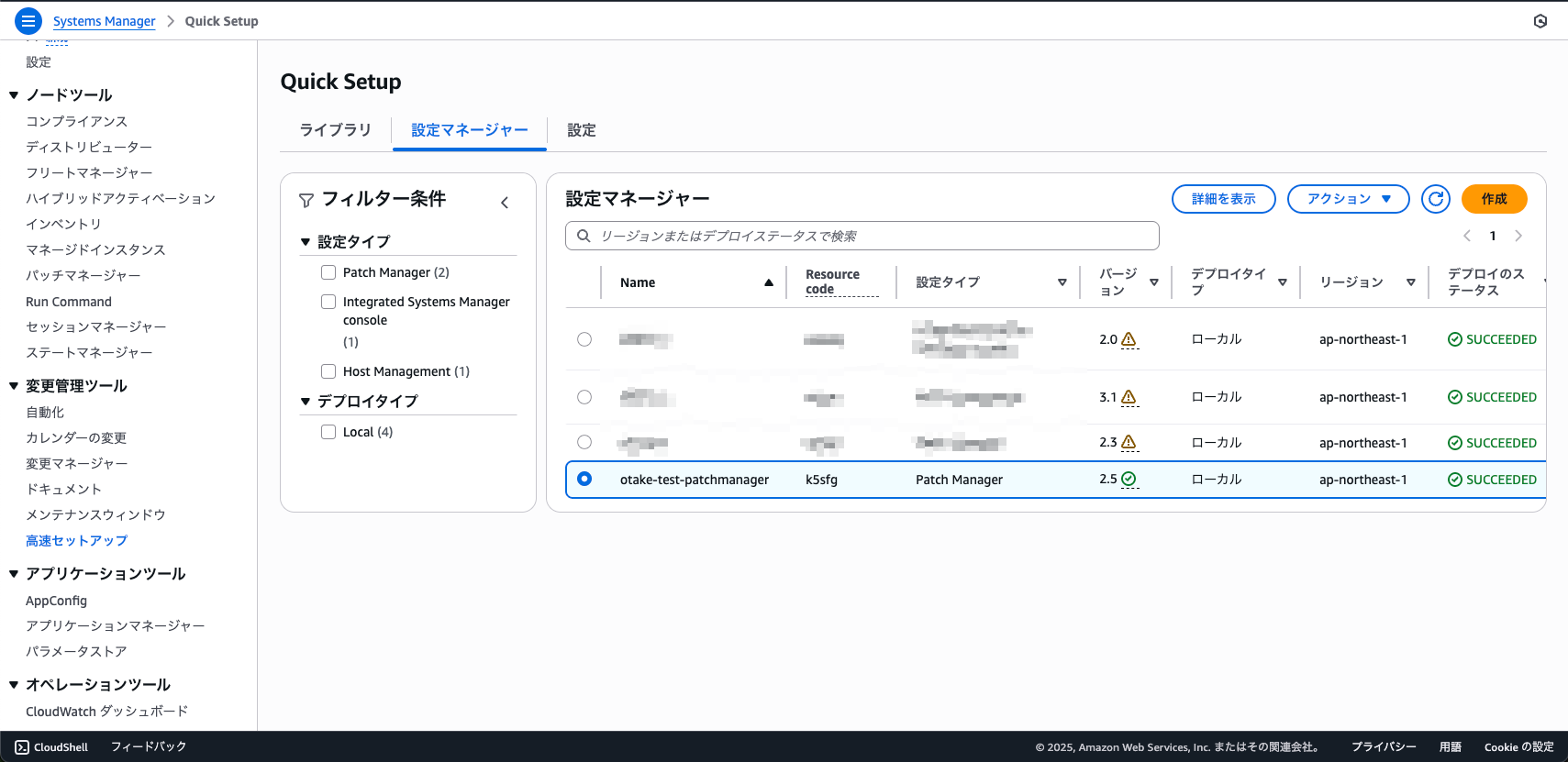1568x762 pixels.
Task: Click the region or status search field
Action: pos(862,236)
